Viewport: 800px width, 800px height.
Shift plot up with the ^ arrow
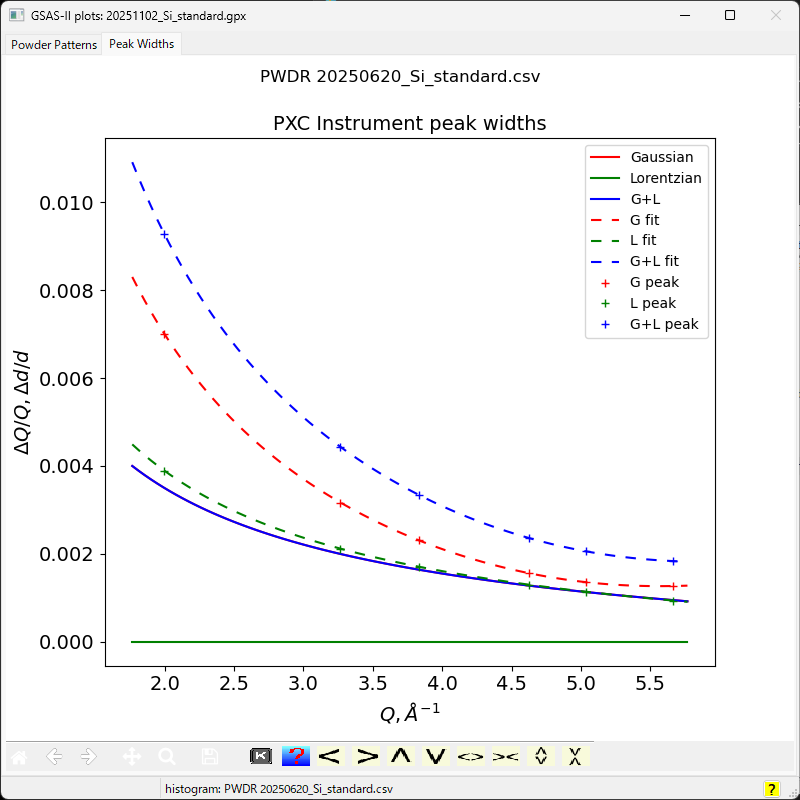tap(401, 757)
